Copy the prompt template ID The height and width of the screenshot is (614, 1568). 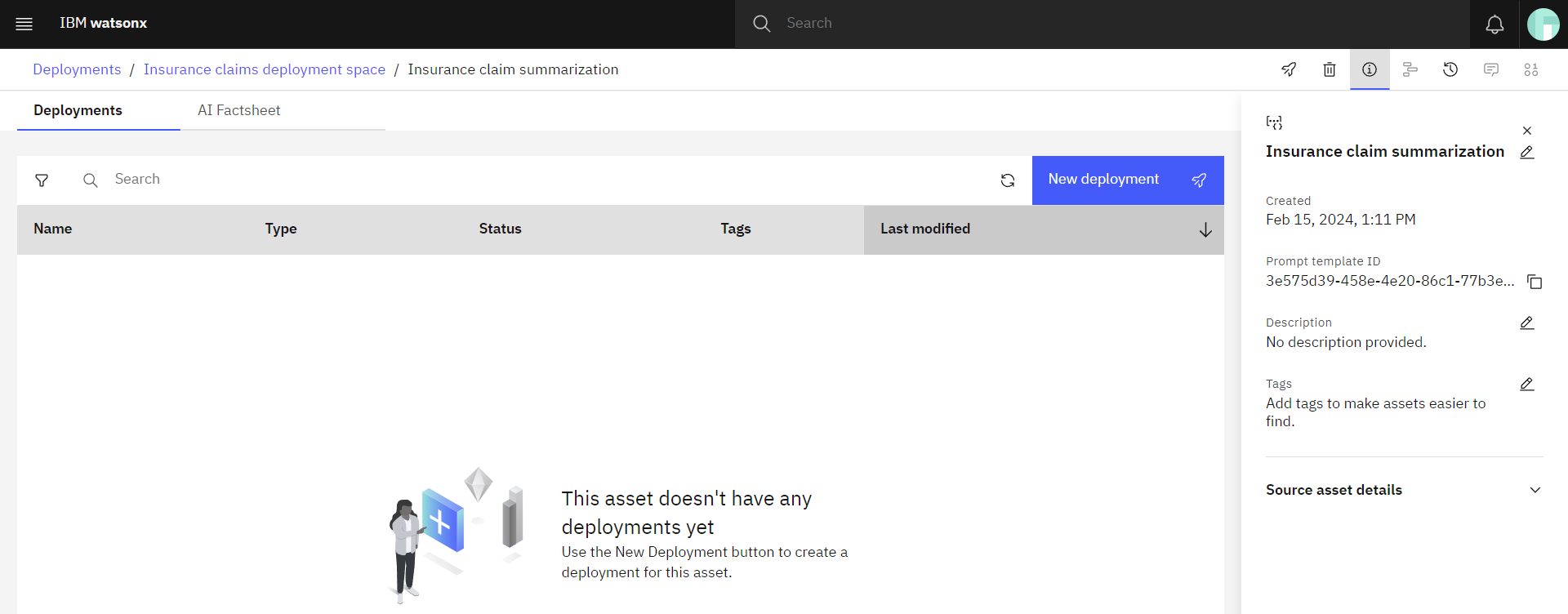[1535, 282]
